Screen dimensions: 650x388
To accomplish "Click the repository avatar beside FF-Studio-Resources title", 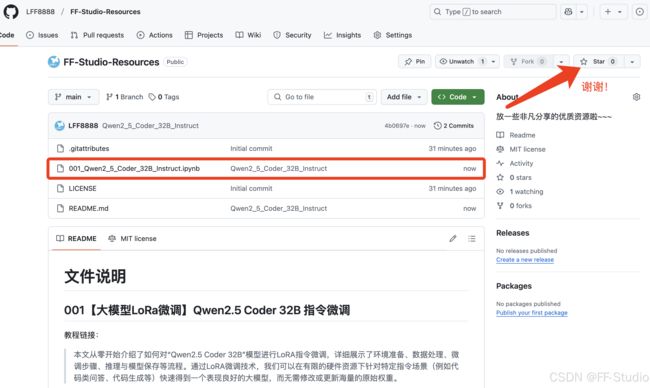I will (54, 62).
